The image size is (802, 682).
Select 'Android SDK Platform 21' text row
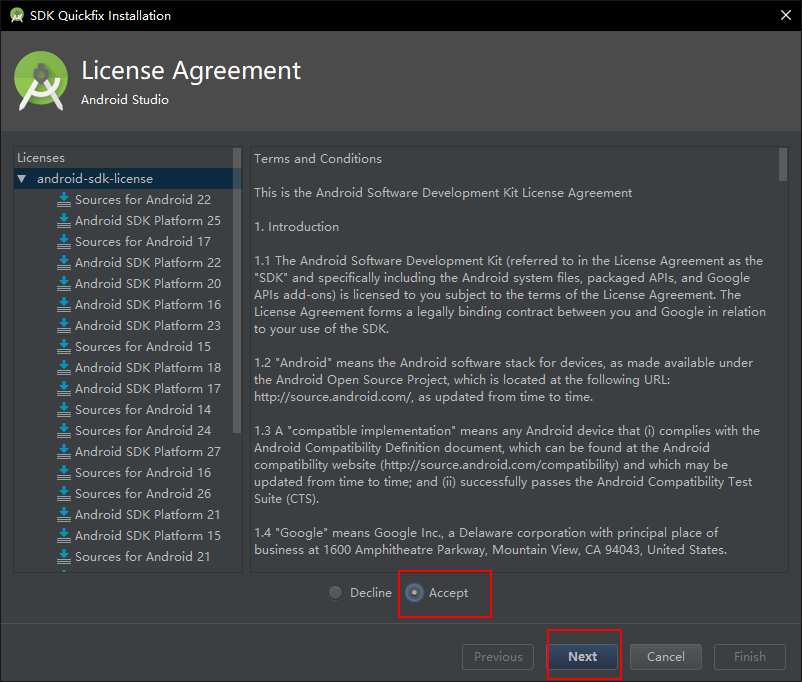pyautogui.click(x=148, y=514)
